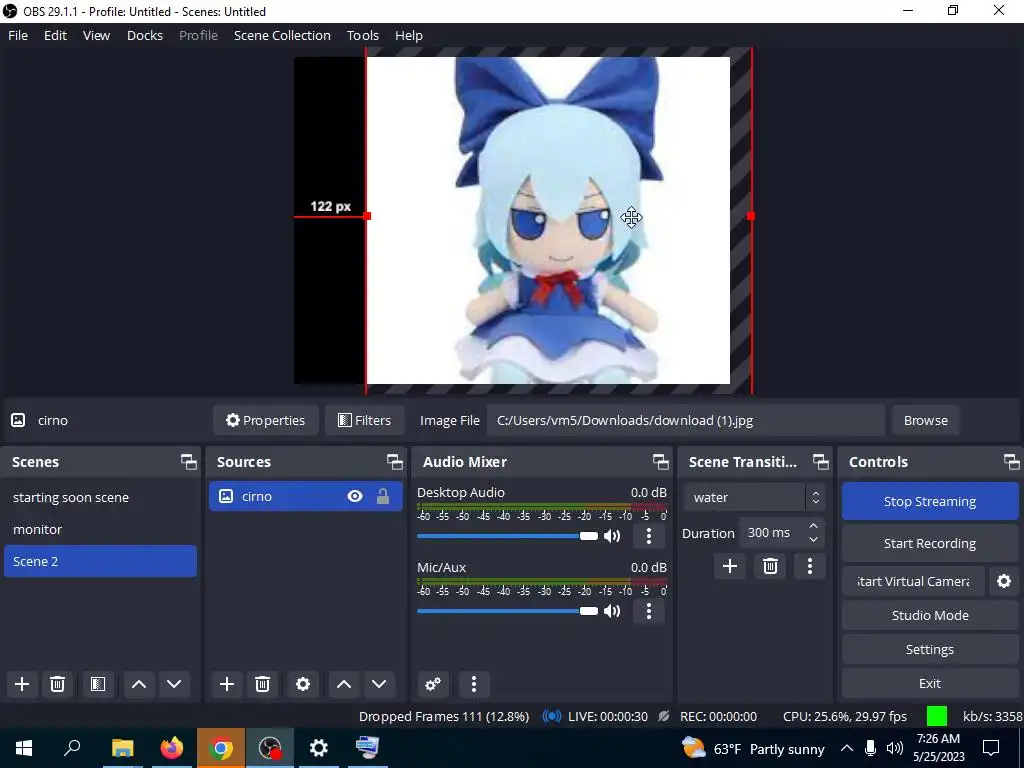
Task: Open Properties for cirno source
Action: tap(266, 421)
